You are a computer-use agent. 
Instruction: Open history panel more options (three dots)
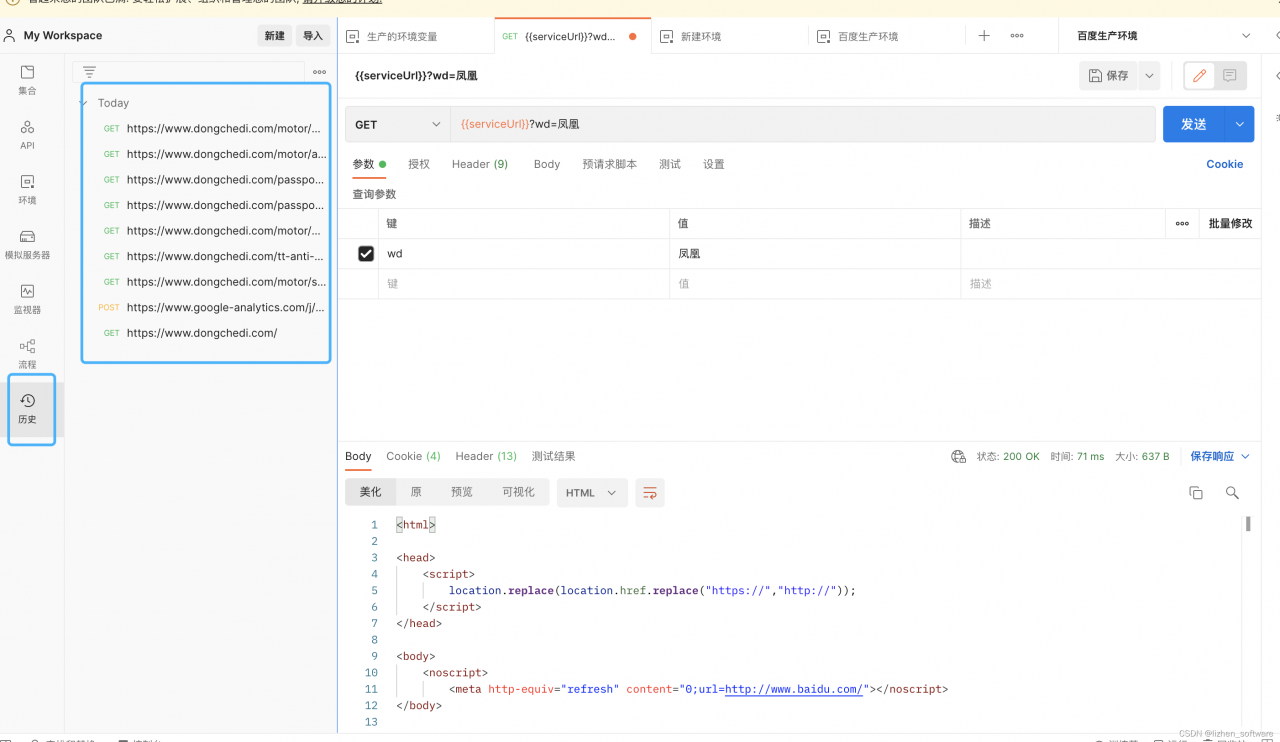[x=319, y=72]
